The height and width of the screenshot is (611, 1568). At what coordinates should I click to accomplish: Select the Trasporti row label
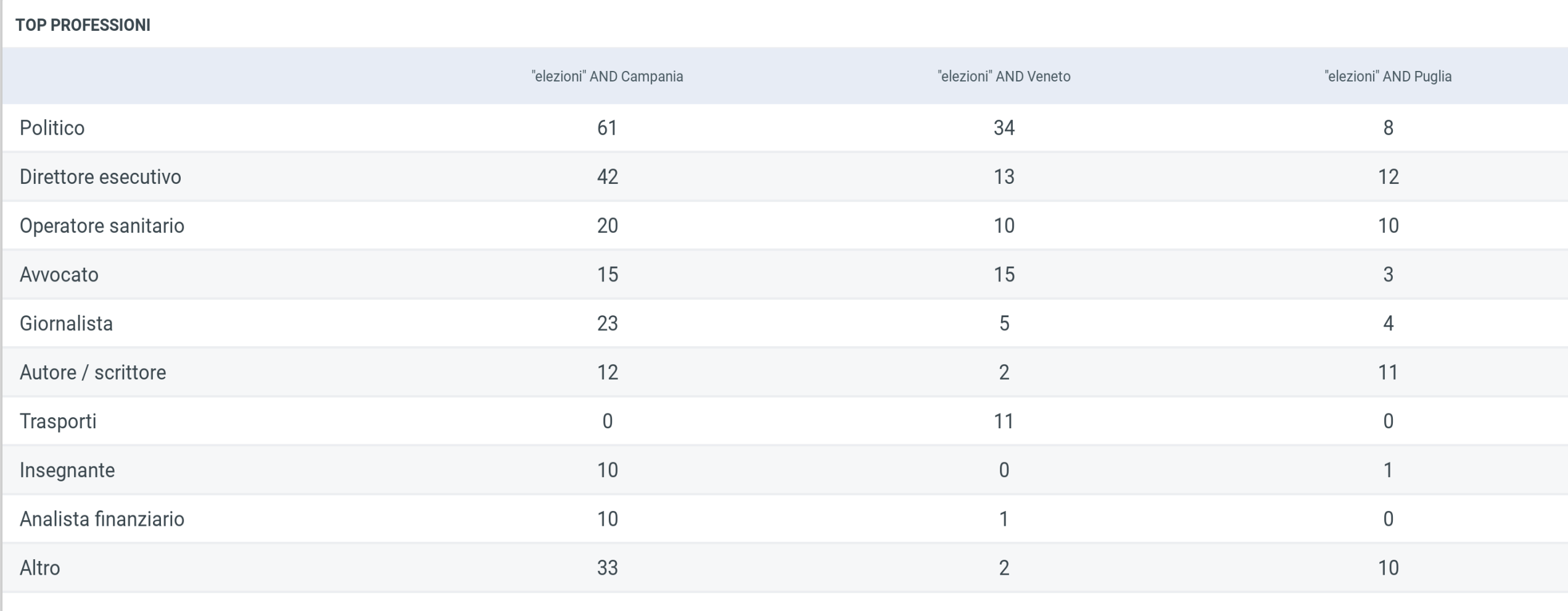(x=58, y=421)
